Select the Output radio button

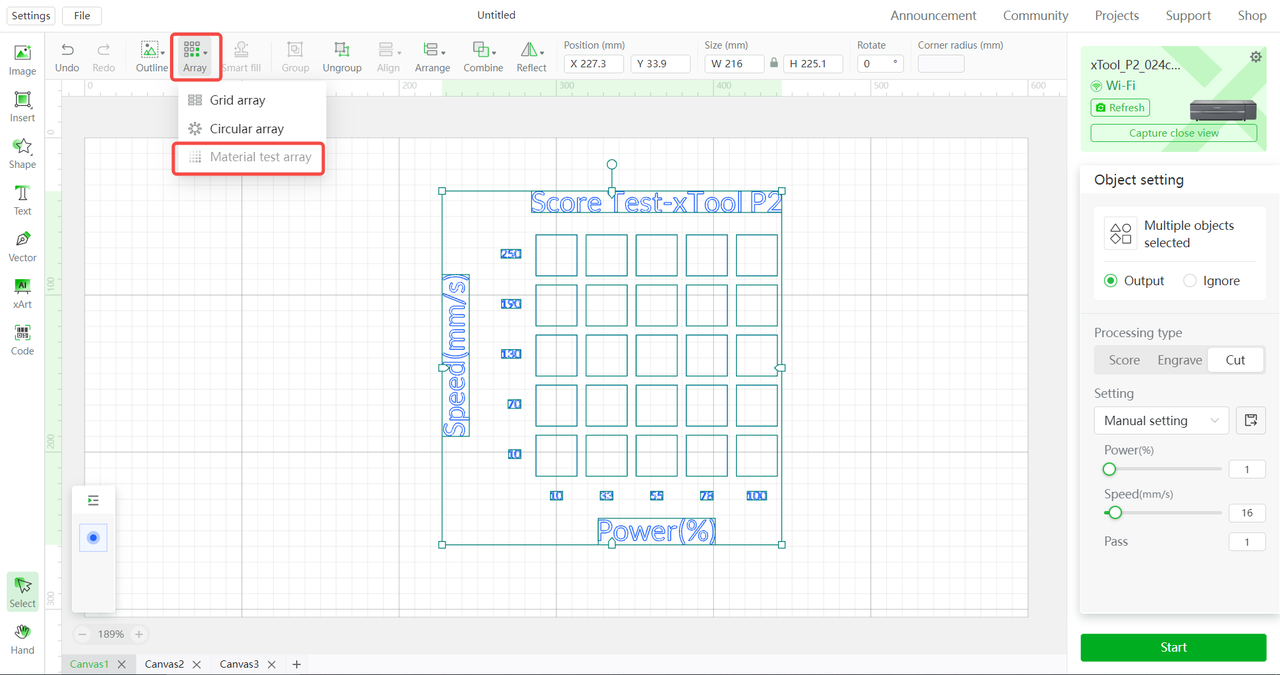1110,281
